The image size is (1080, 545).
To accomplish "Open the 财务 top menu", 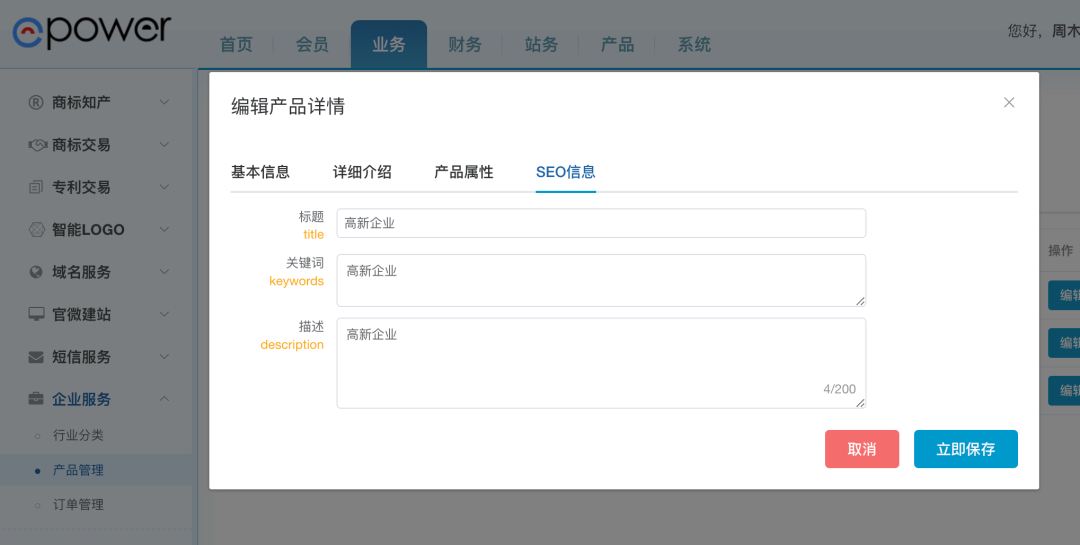I will (465, 45).
